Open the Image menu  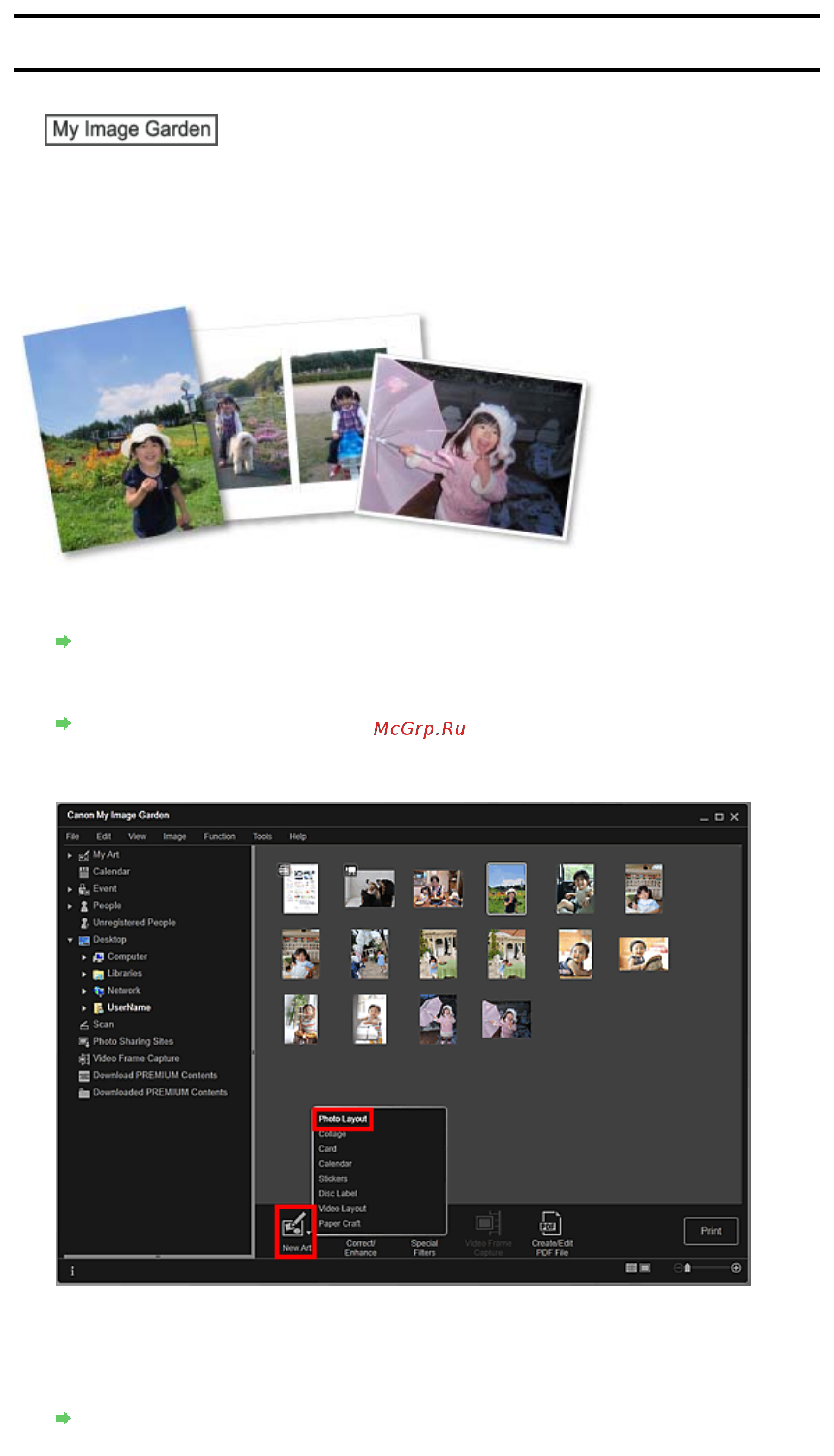coord(175,836)
